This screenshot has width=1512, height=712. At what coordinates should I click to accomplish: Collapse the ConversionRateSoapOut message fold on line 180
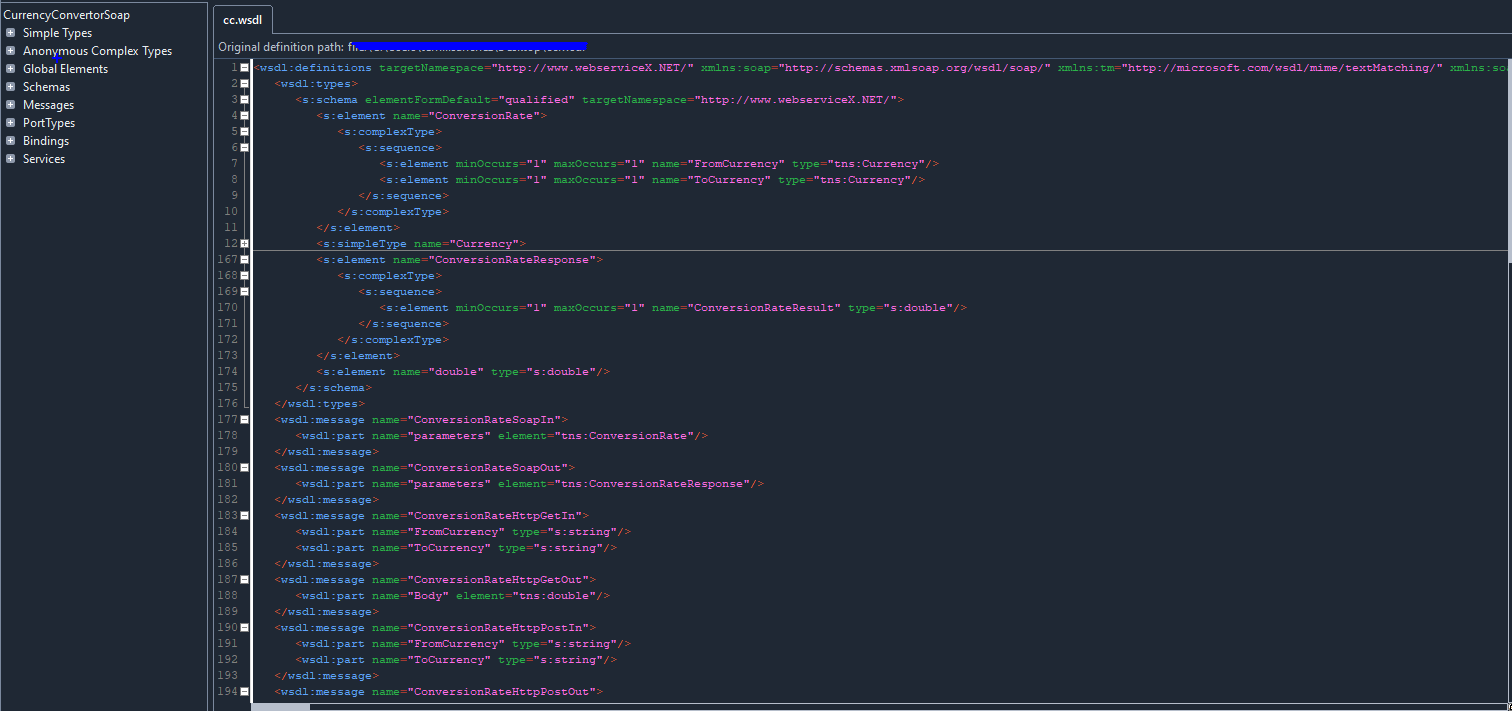pyautogui.click(x=244, y=468)
